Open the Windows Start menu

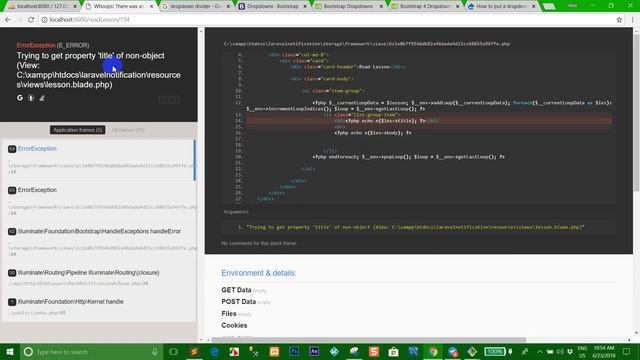coord(10,351)
